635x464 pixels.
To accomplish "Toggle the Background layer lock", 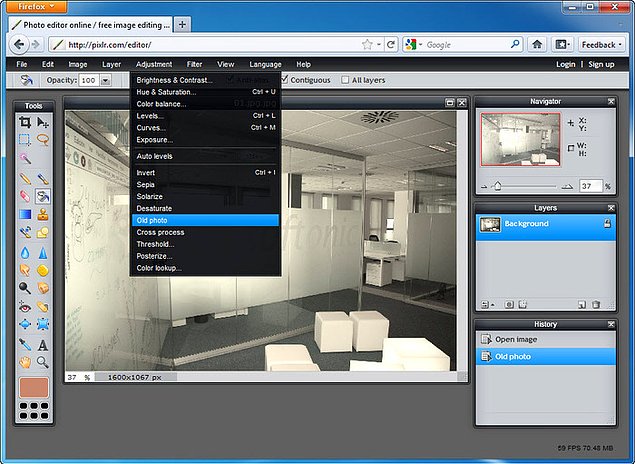I will [x=607, y=223].
